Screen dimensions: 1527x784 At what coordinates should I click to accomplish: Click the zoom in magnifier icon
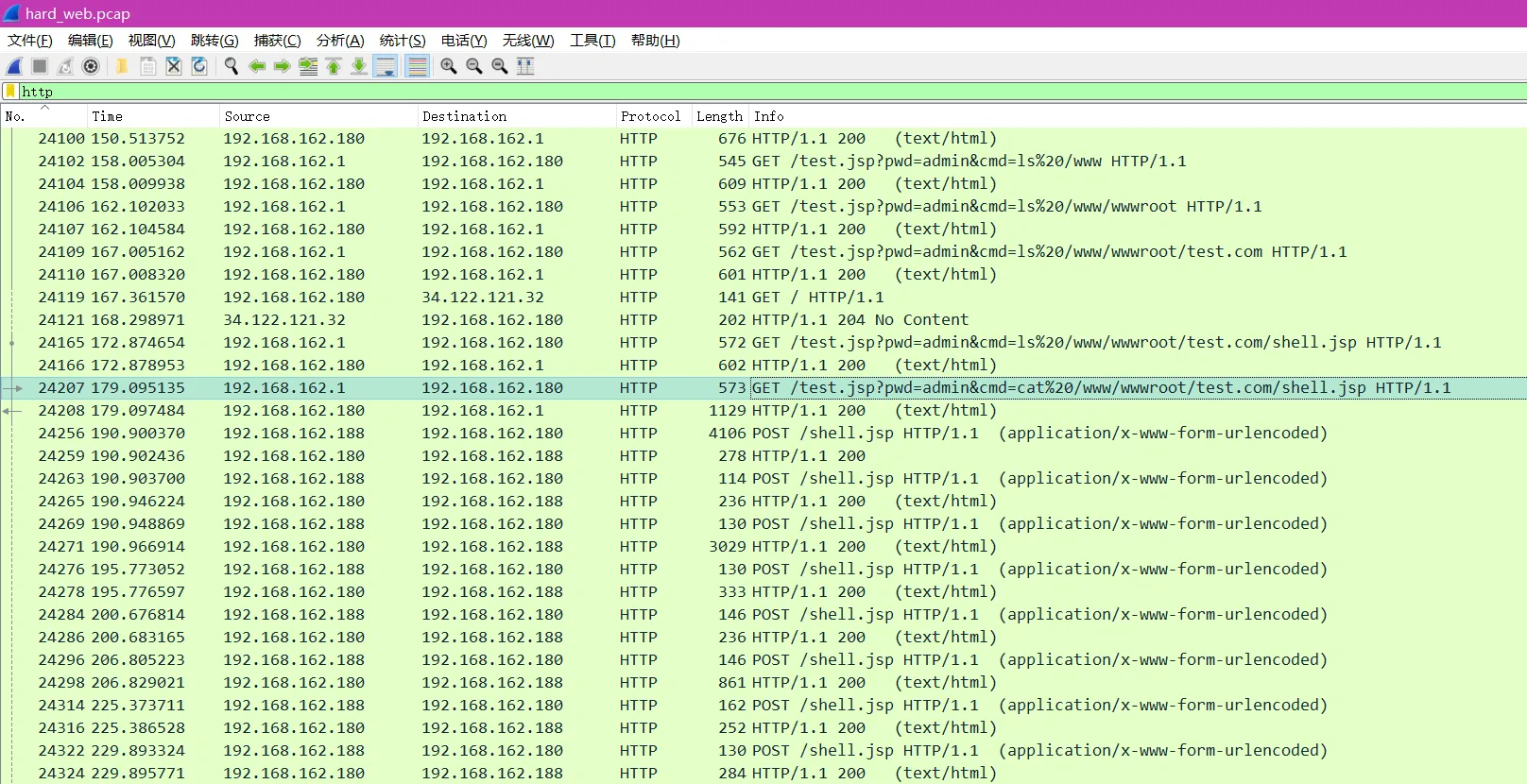(x=449, y=66)
